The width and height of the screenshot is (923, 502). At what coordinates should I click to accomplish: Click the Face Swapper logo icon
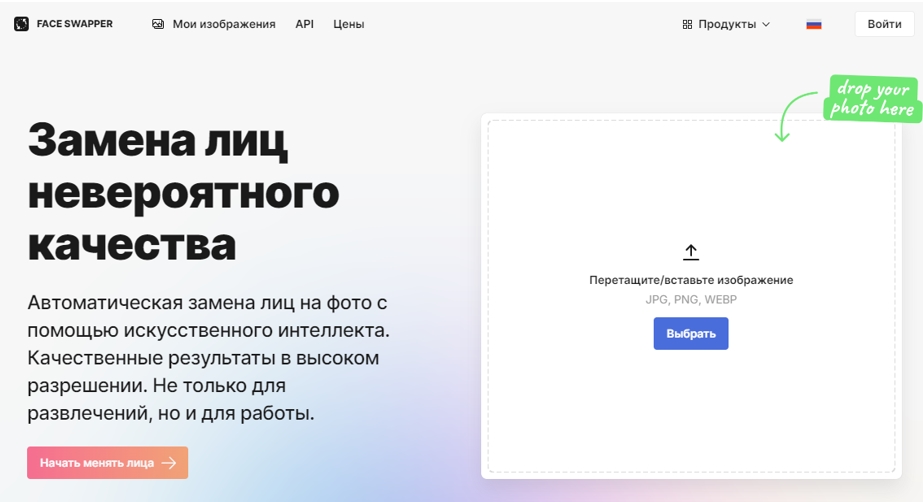coord(21,24)
